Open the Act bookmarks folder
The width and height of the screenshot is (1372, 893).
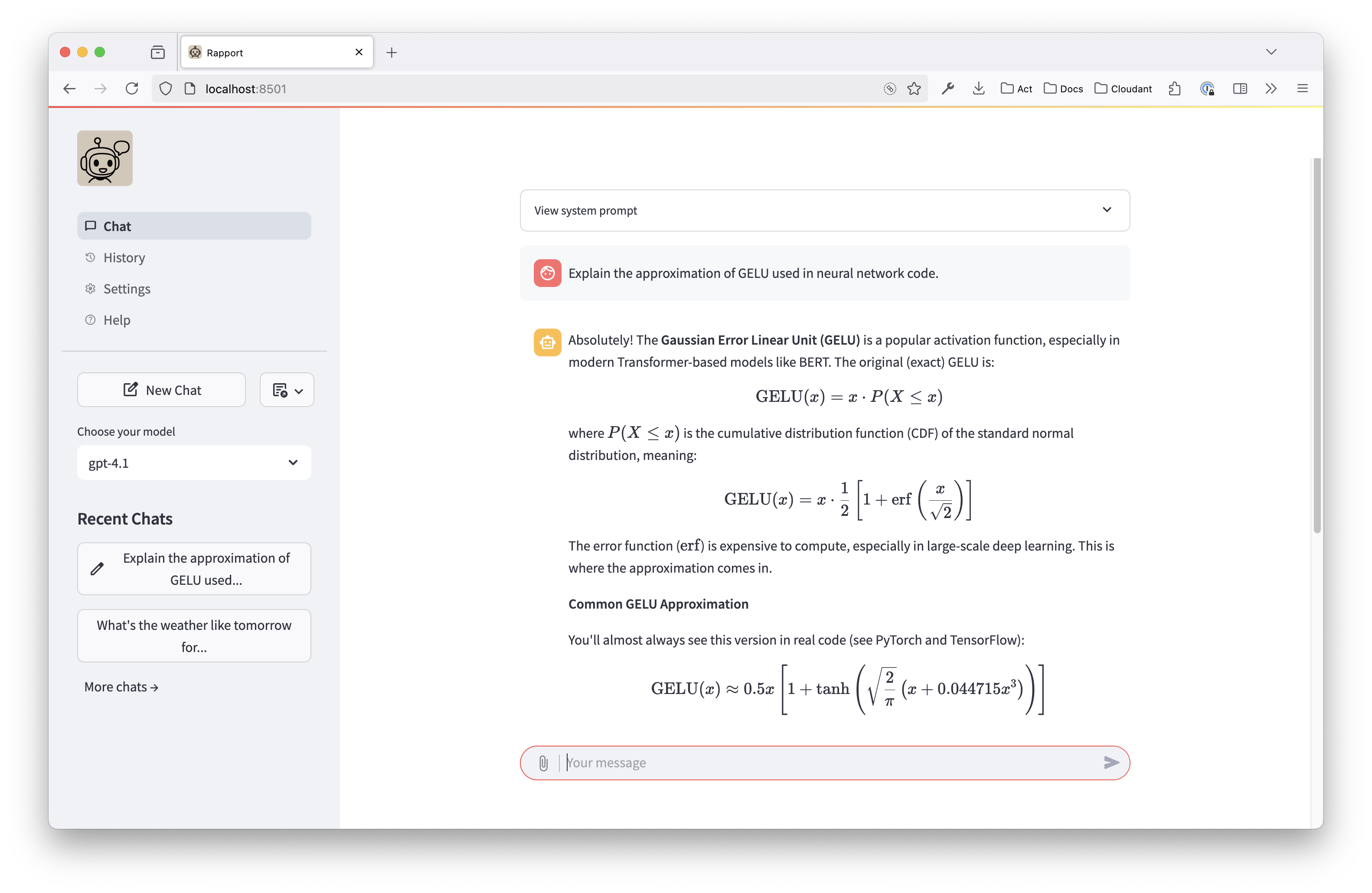pos(1016,89)
